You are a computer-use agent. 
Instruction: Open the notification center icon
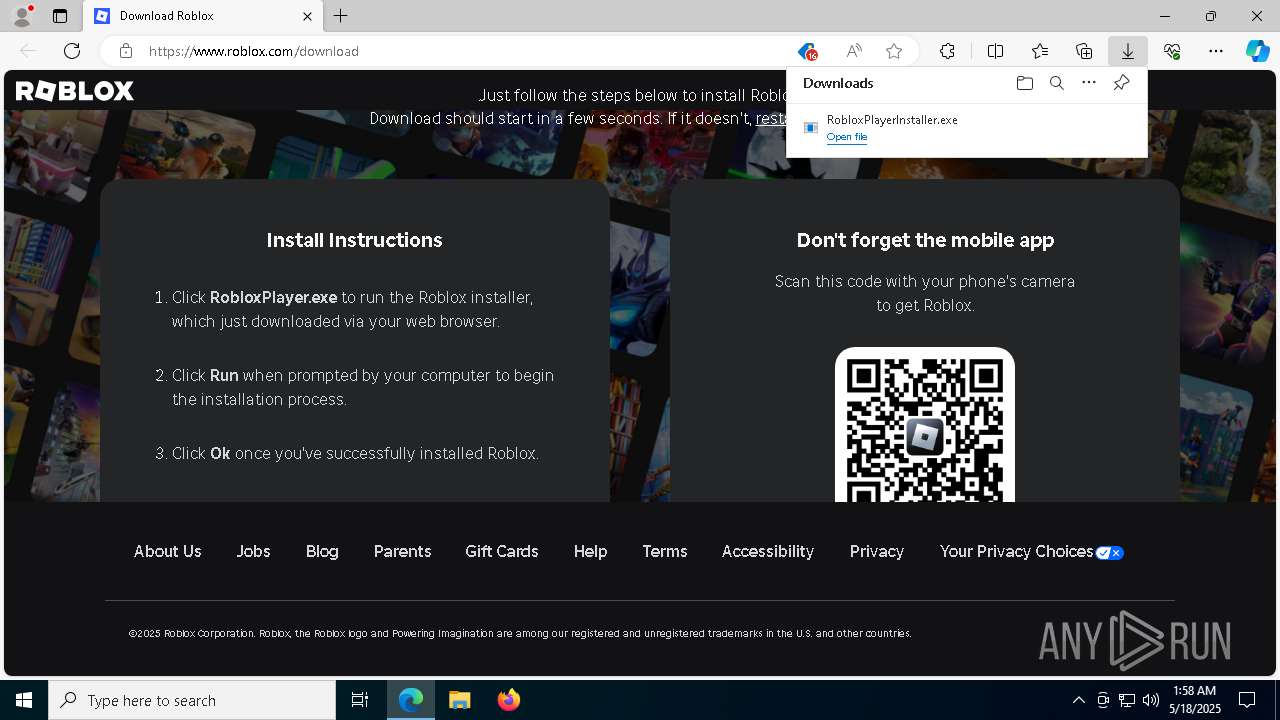tap(1247, 700)
